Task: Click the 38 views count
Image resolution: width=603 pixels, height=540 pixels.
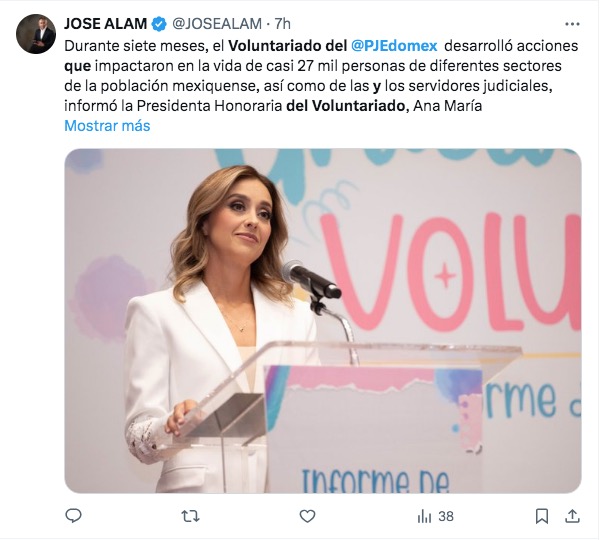Action: tap(446, 516)
